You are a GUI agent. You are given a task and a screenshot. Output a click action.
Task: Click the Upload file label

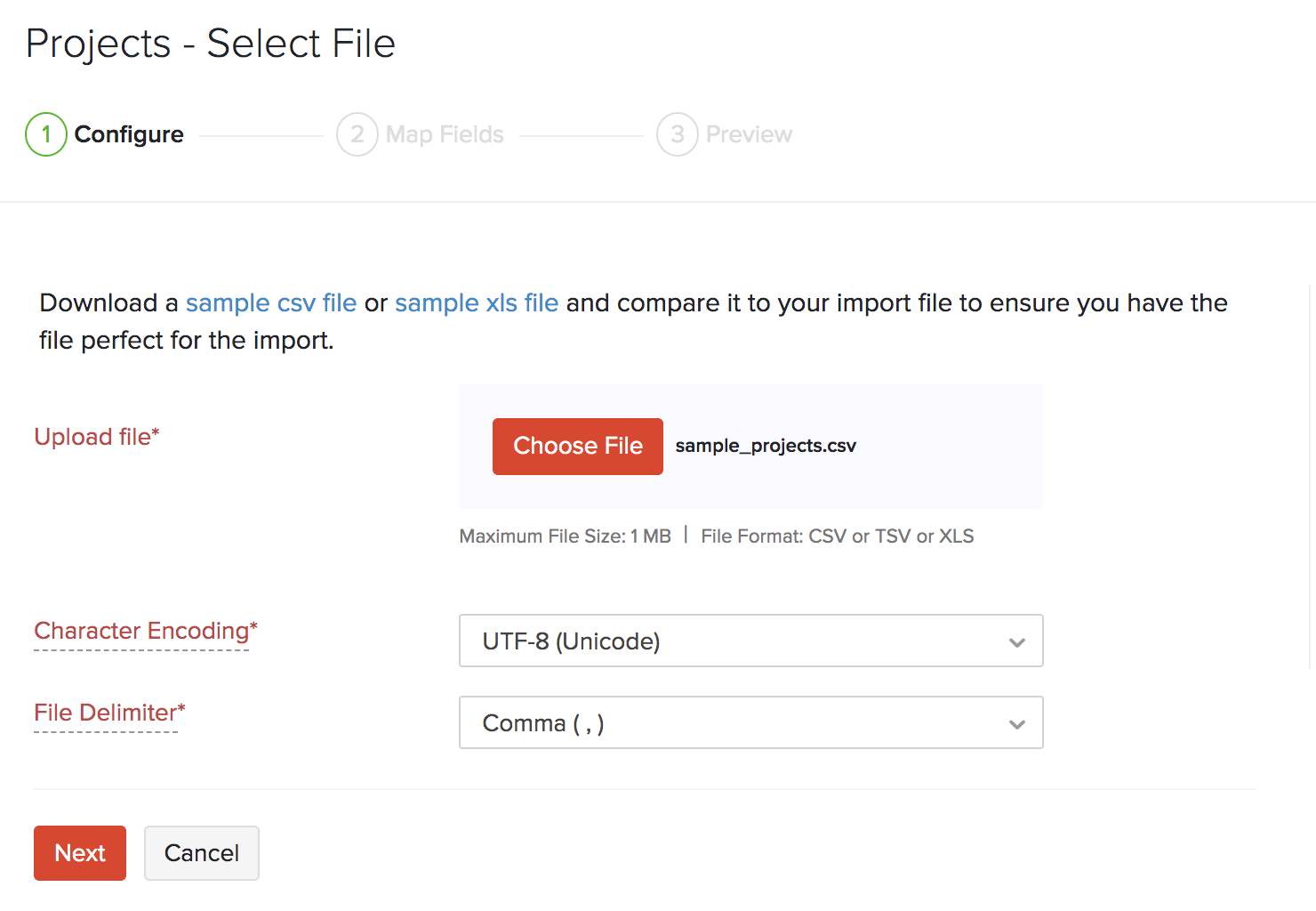pos(93,437)
